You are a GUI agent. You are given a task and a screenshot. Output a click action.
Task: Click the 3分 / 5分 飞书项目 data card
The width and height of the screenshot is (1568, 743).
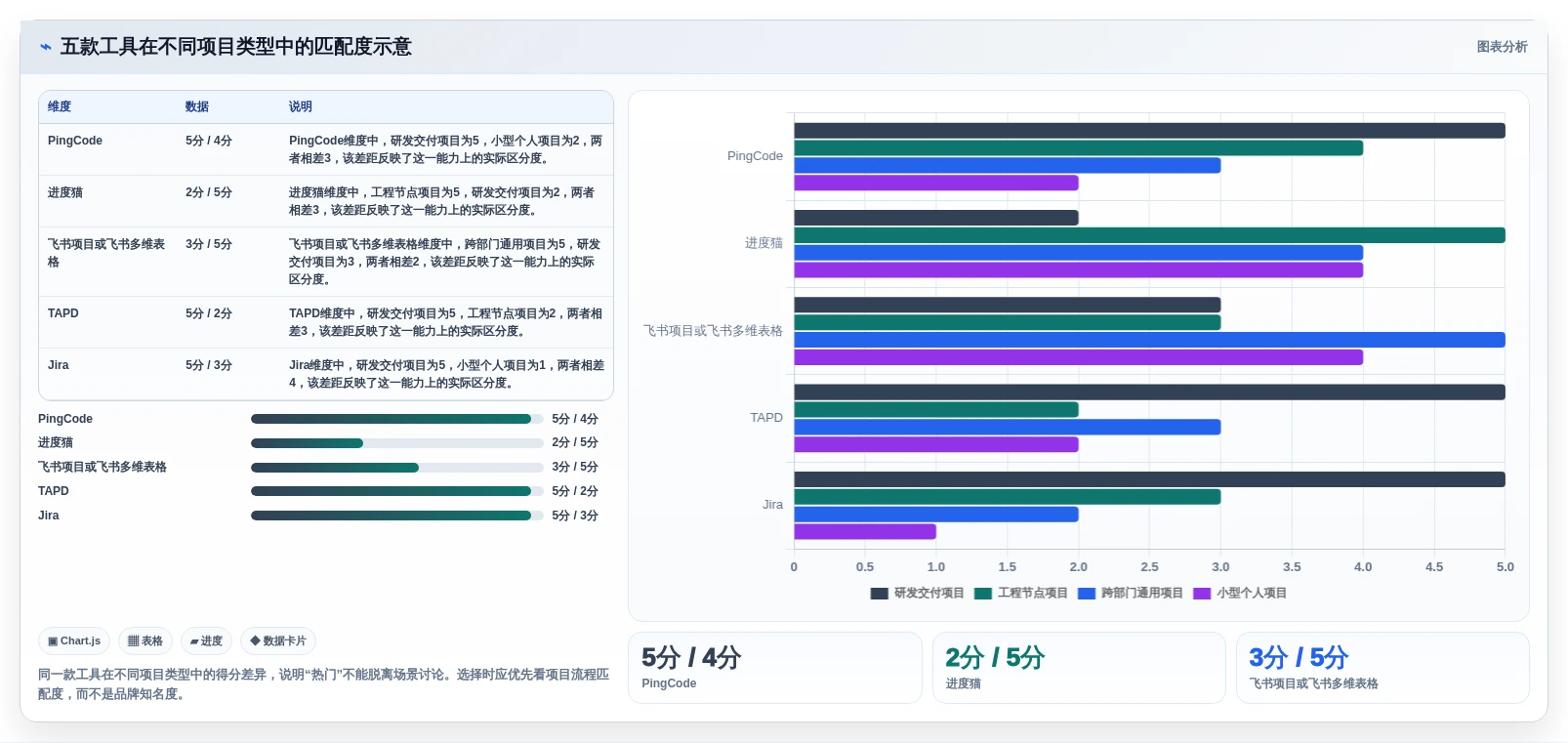pos(1382,668)
